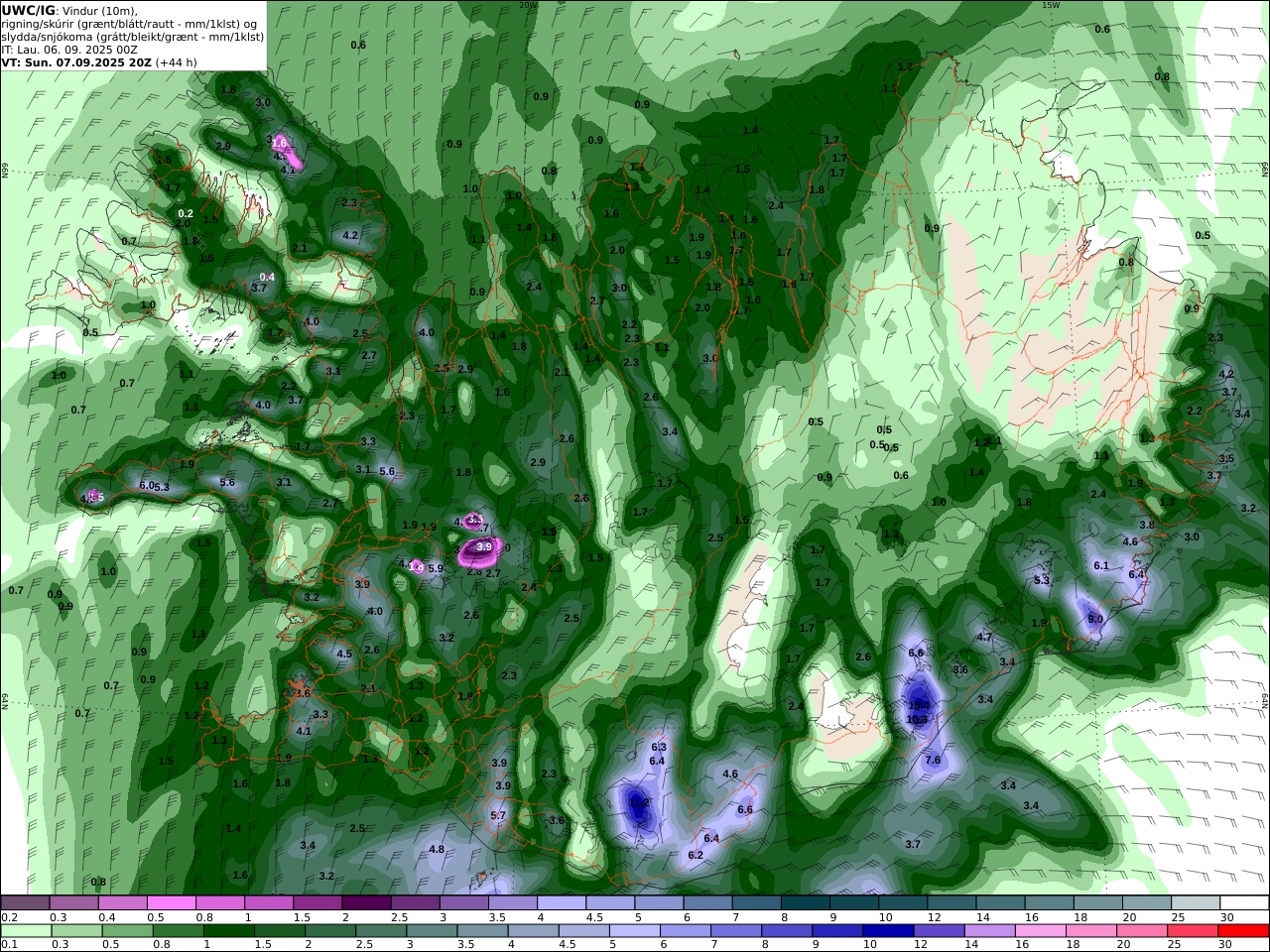1270x952 pixels.
Task: Click the rain scale 25 crimson swatch
Action: (1194, 931)
